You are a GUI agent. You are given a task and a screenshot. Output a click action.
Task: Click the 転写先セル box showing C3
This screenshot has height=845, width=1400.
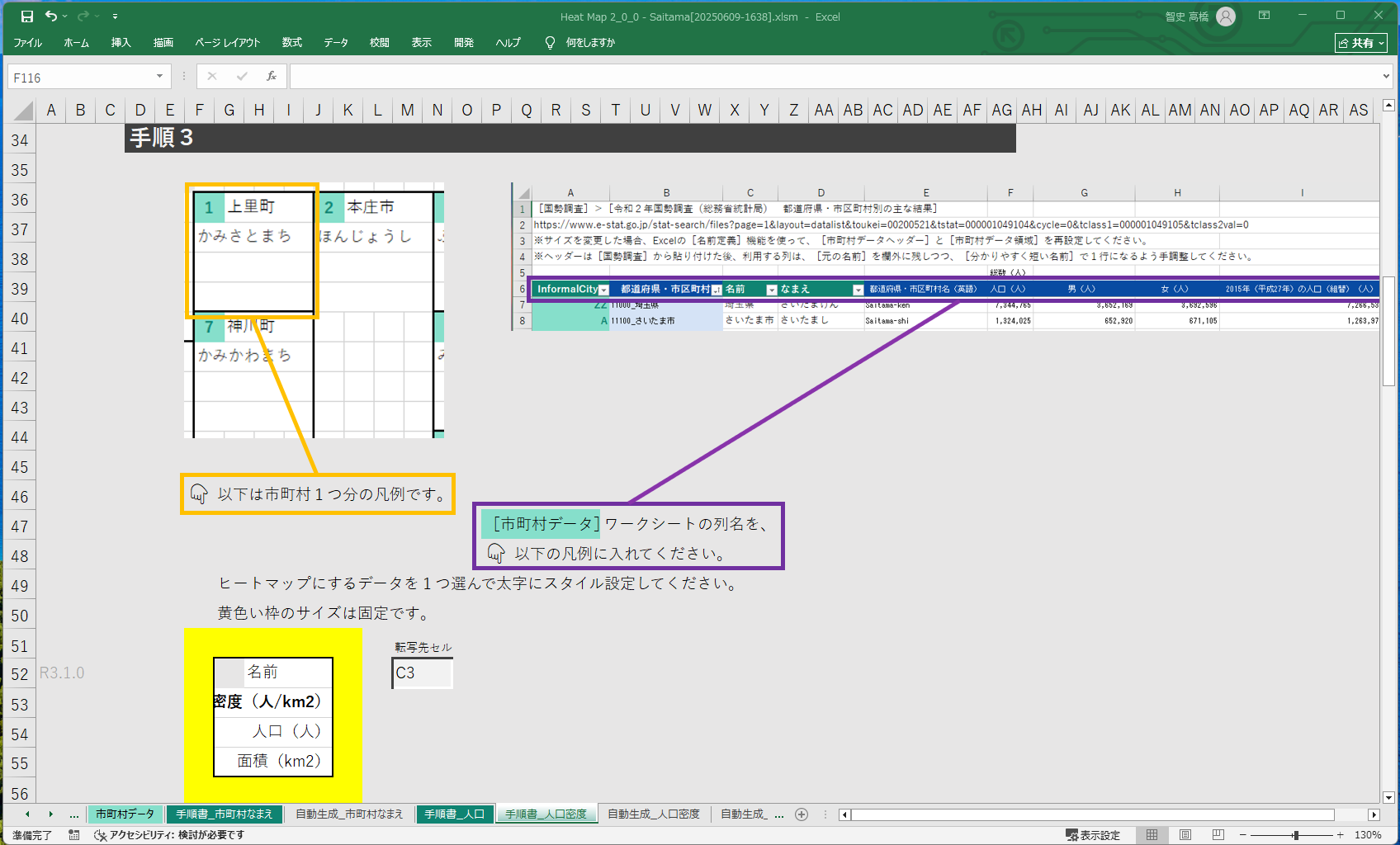423,673
